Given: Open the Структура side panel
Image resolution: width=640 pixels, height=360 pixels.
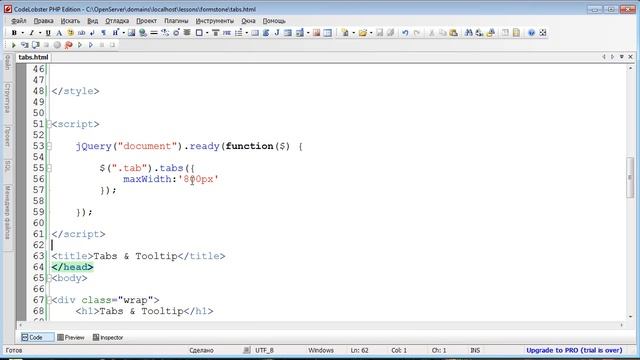Looking at the screenshot, I should 7,98.
